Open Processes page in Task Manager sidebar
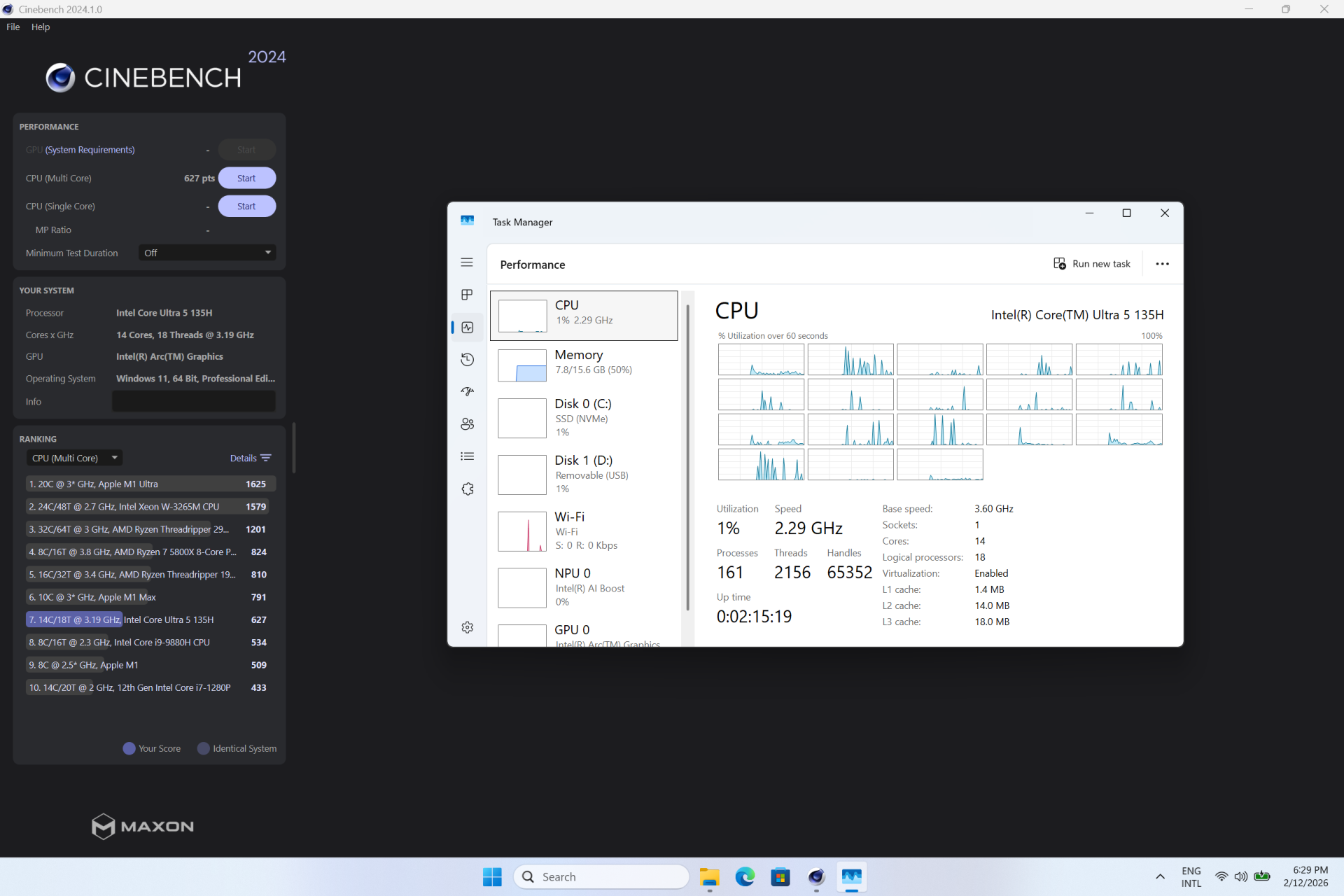 coord(467,295)
